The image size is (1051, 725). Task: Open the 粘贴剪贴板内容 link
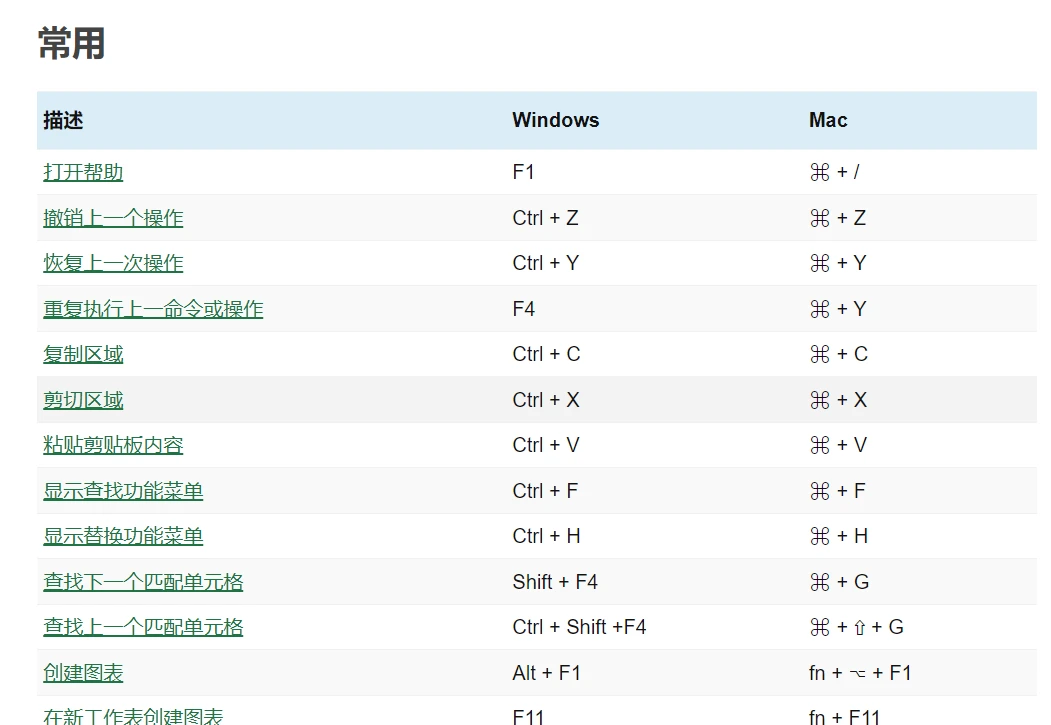click(x=113, y=445)
